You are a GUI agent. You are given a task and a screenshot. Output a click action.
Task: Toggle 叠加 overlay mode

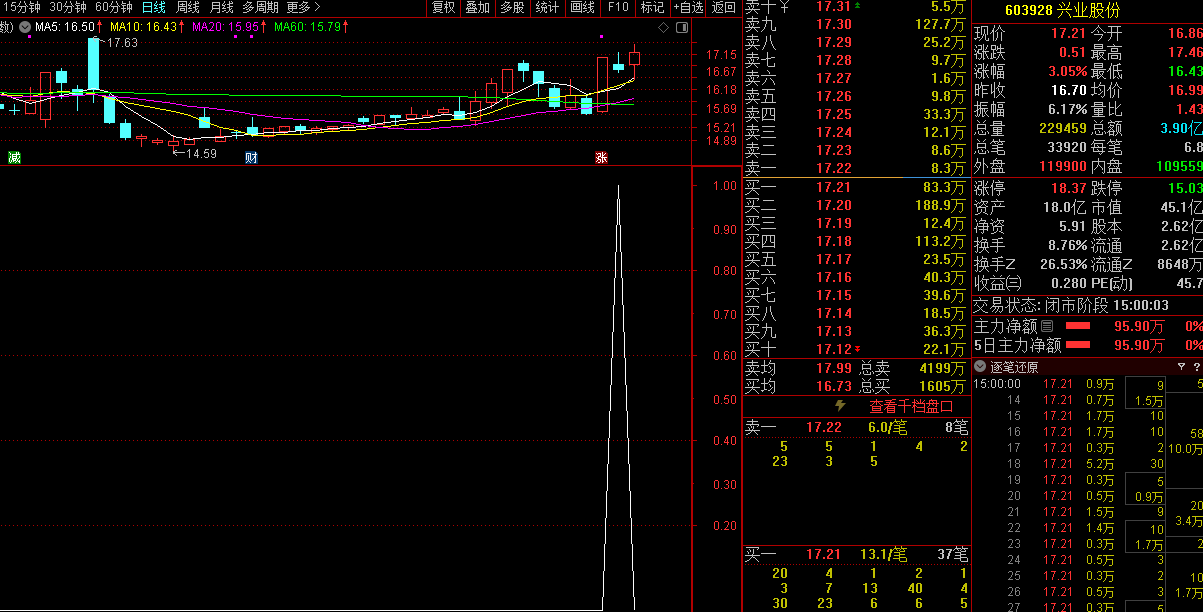[x=477, y=8]
